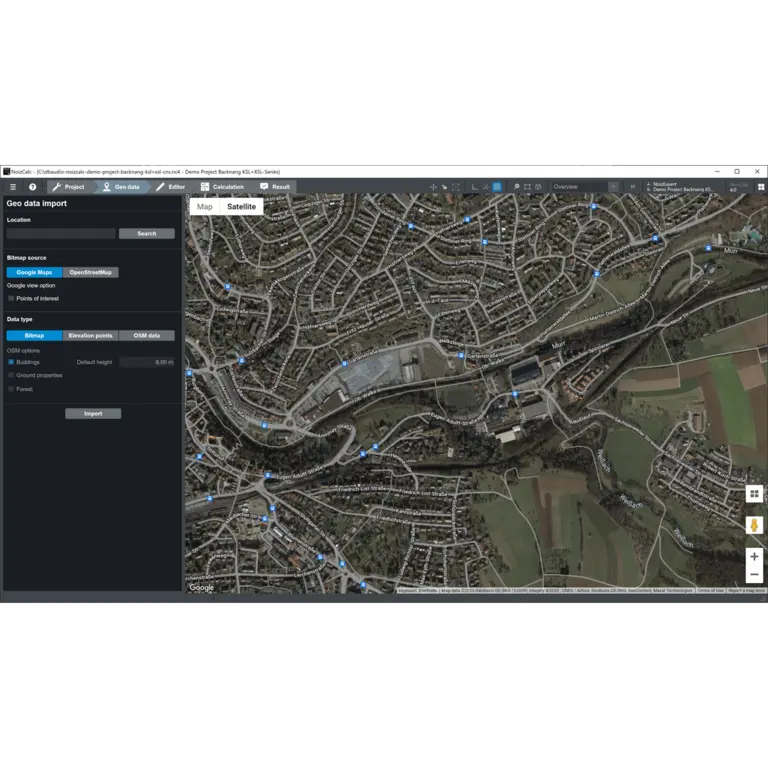Toggle the highlighted blue square tool
Viewport: 768px width, 768px height.
coord(497,187)
